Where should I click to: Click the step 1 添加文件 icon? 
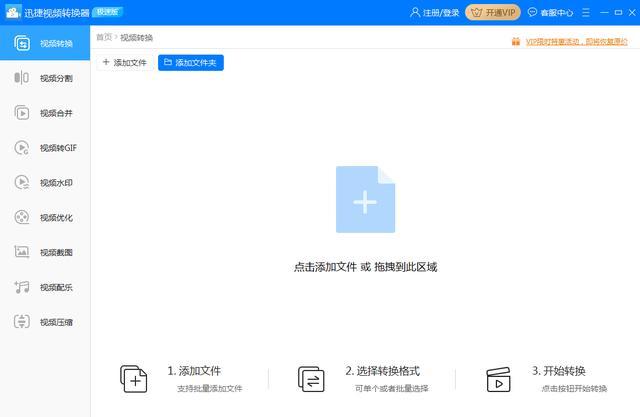pyautogui.click(x=133, y=379)
